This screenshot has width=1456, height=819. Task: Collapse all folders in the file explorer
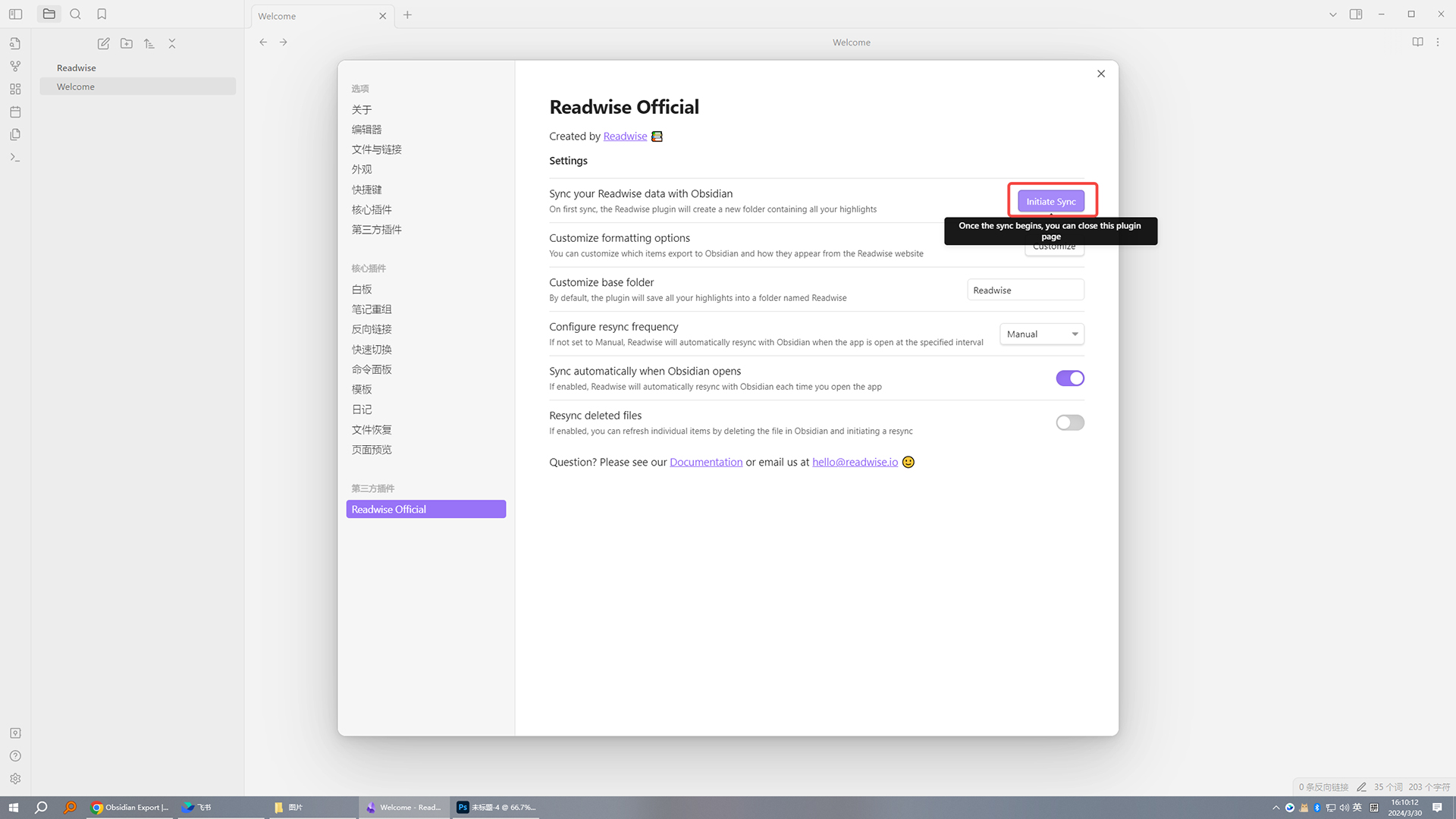[x=172, y=43]
